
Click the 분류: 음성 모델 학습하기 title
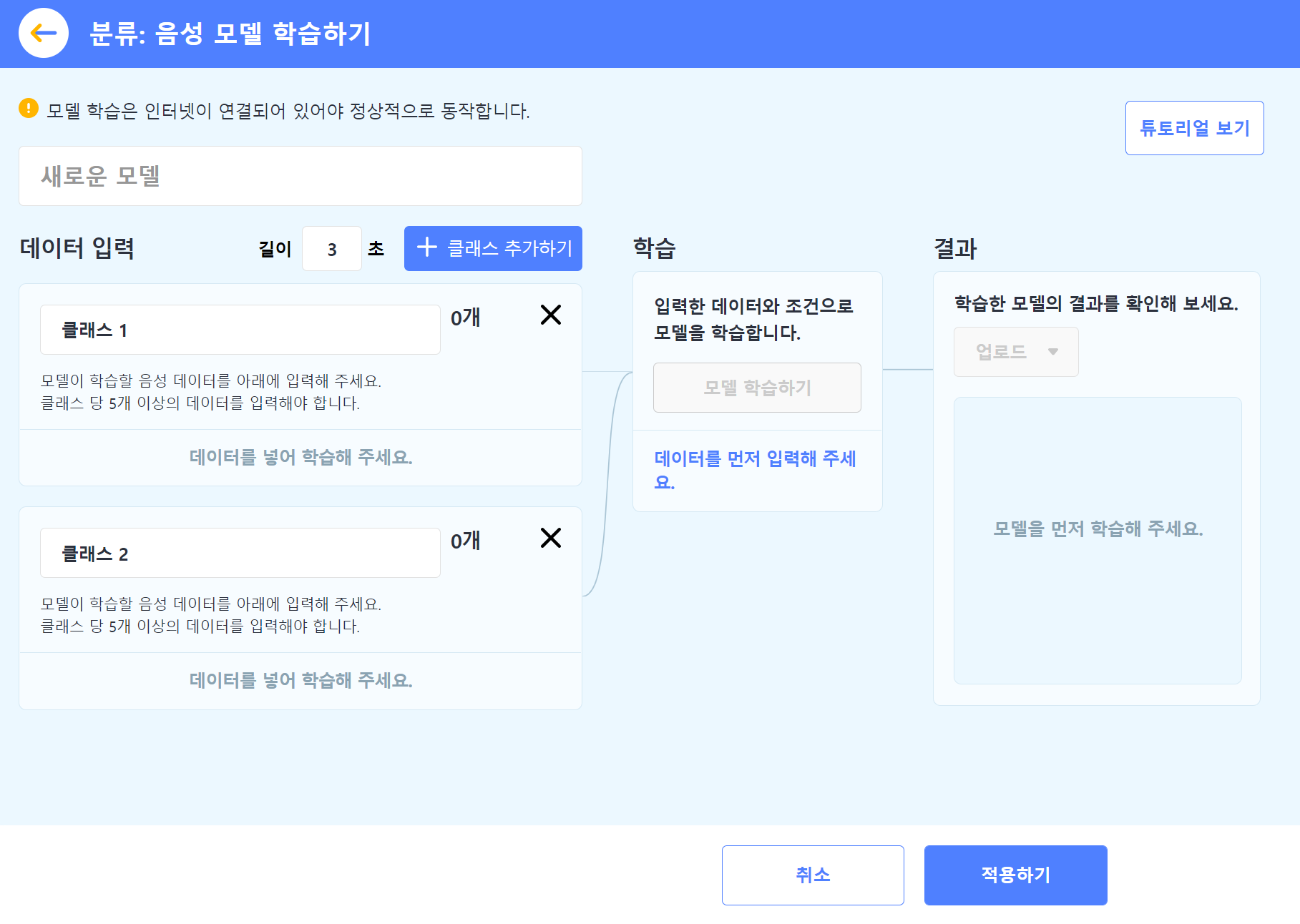click(x=230, y=33)
